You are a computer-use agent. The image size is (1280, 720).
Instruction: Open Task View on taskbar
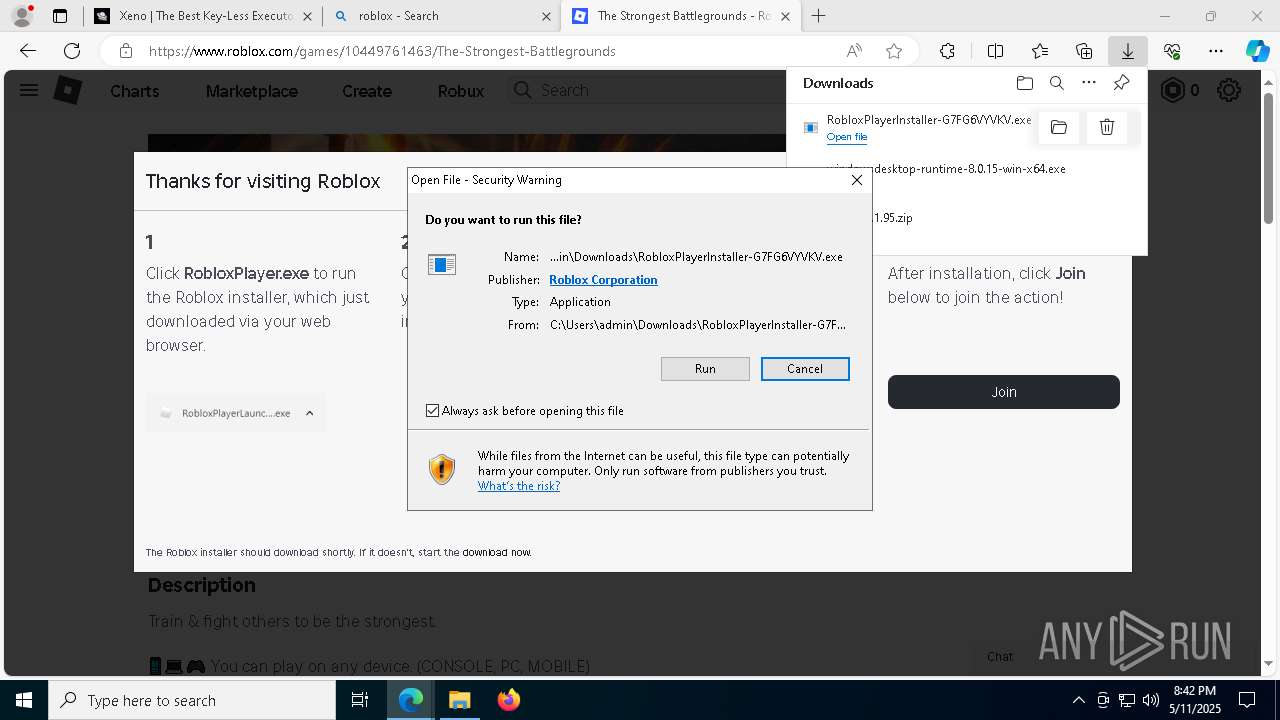(x=360, y=700)
